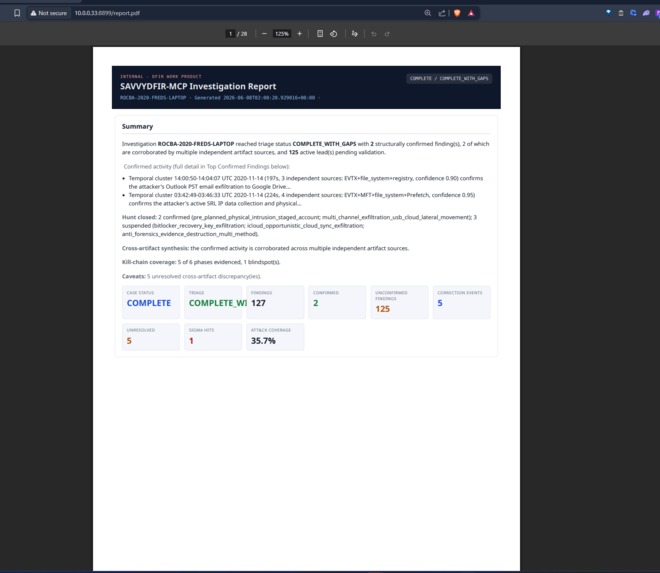The width and height of the screenshot is (660, 573).
Task: Click Correction Events 5 card
Action: click(462, 302)
